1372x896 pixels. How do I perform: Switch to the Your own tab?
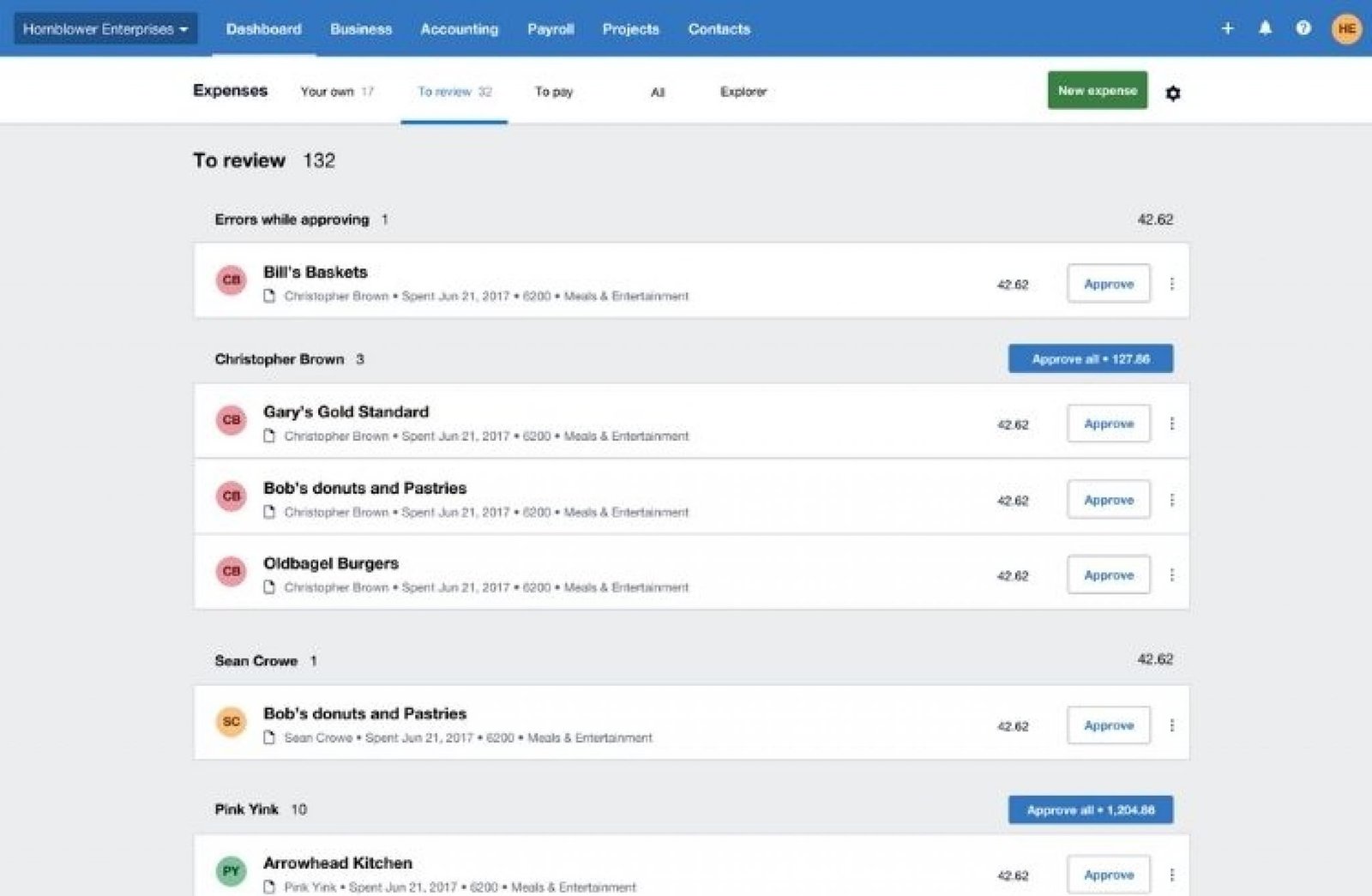[x=337, y=92]
